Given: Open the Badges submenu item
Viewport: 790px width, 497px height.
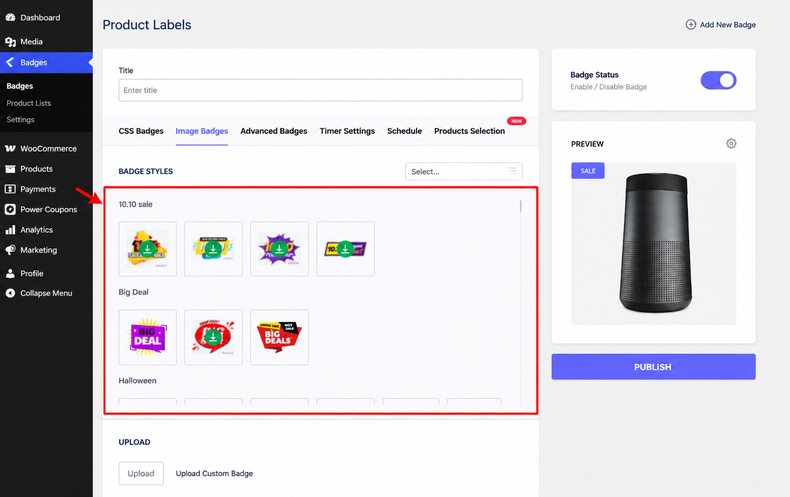Looking at the screenshot, I should [20, 86].
